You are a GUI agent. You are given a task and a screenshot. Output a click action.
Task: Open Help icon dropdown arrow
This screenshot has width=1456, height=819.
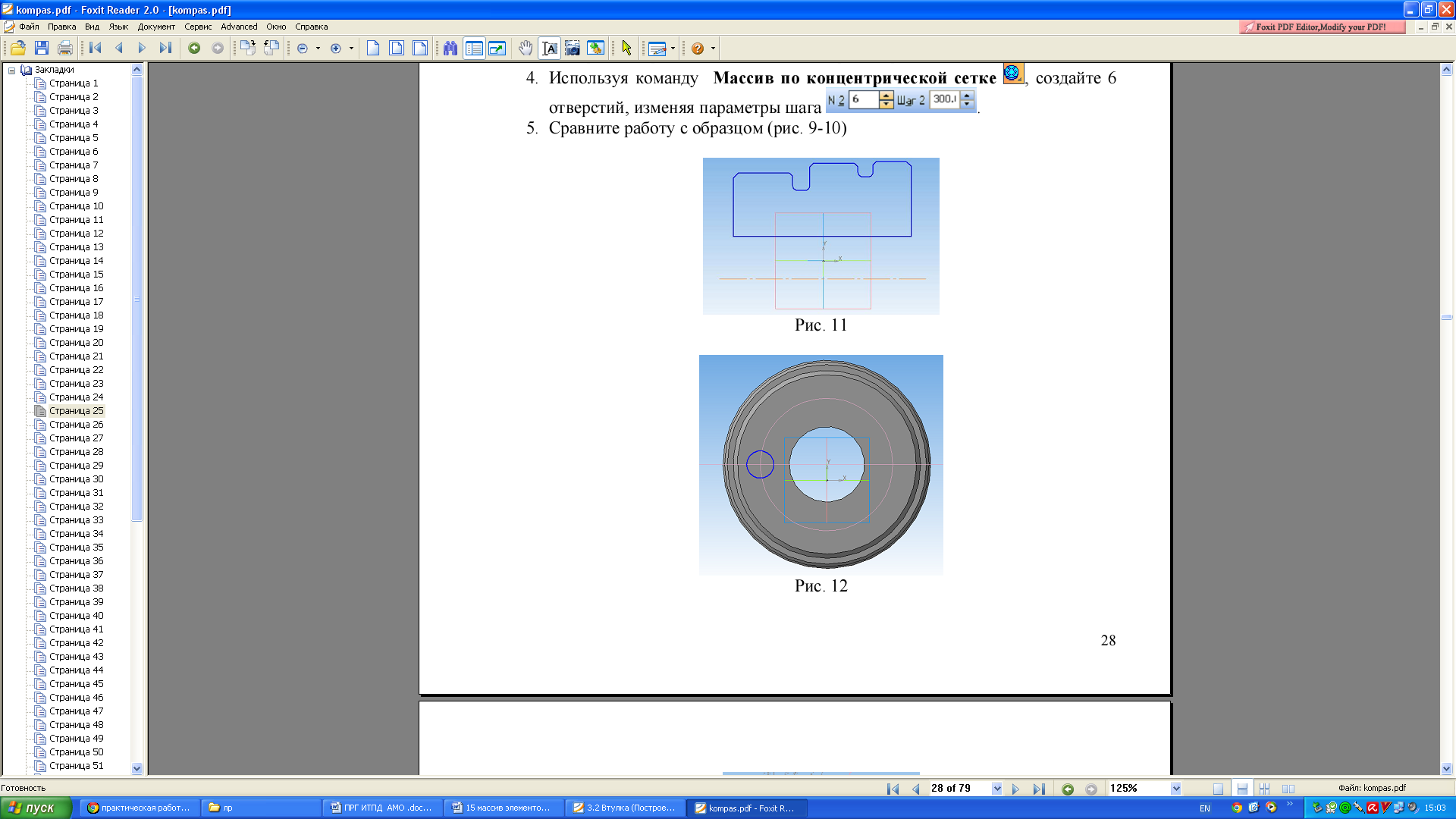coord(713,49)
